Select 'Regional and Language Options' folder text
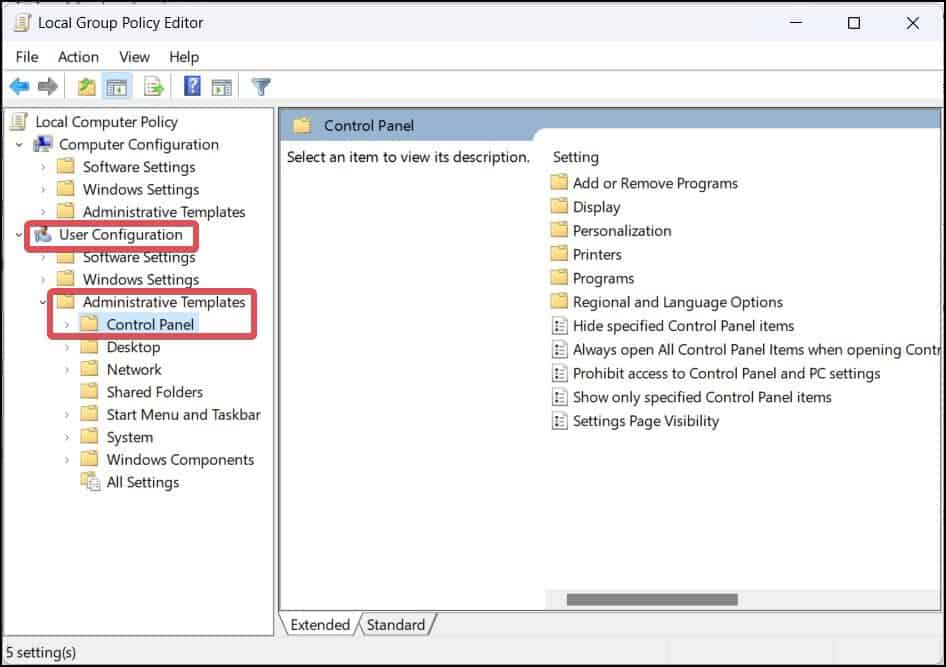 tap(678, 302)
